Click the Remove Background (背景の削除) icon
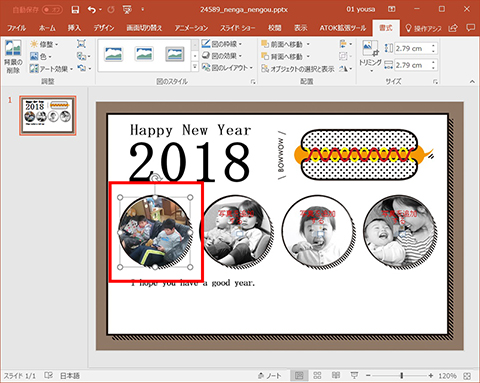 coord(13,57)
